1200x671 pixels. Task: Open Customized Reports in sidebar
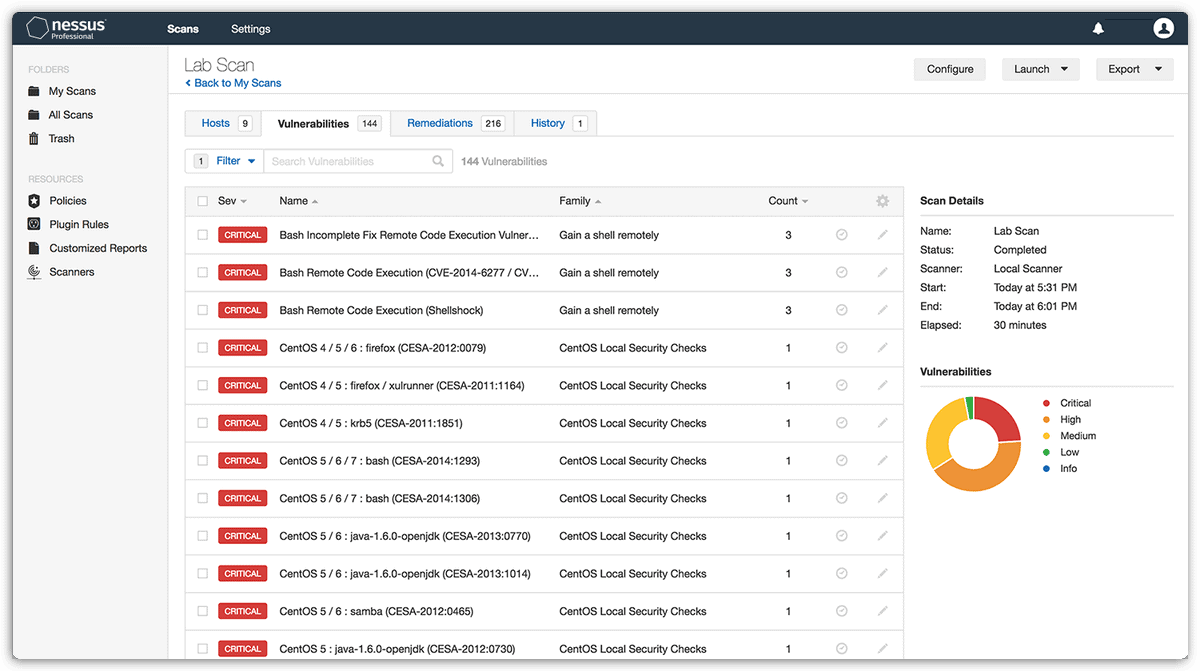[98, 248]
